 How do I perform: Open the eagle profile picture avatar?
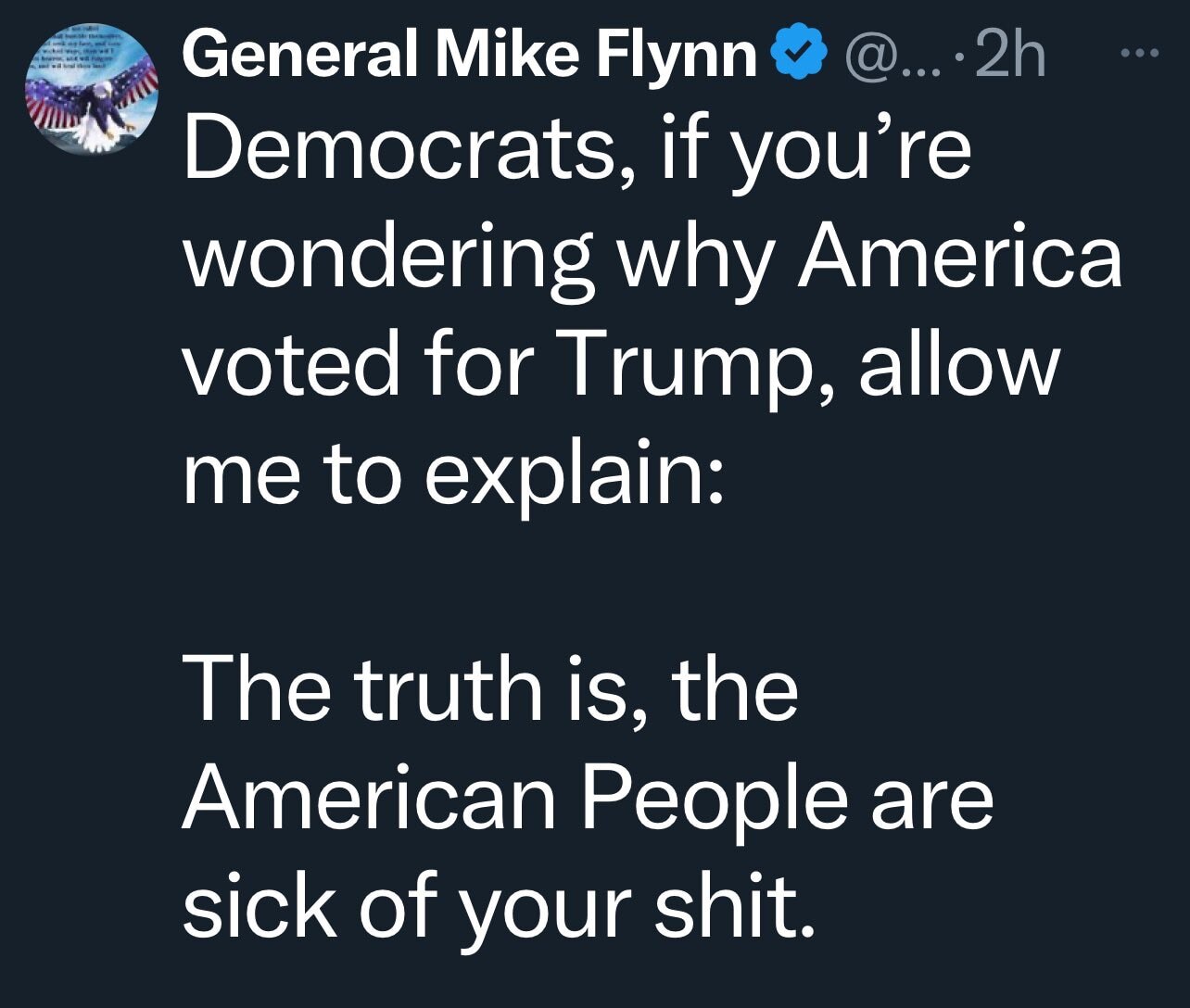(x=91, y=91)
